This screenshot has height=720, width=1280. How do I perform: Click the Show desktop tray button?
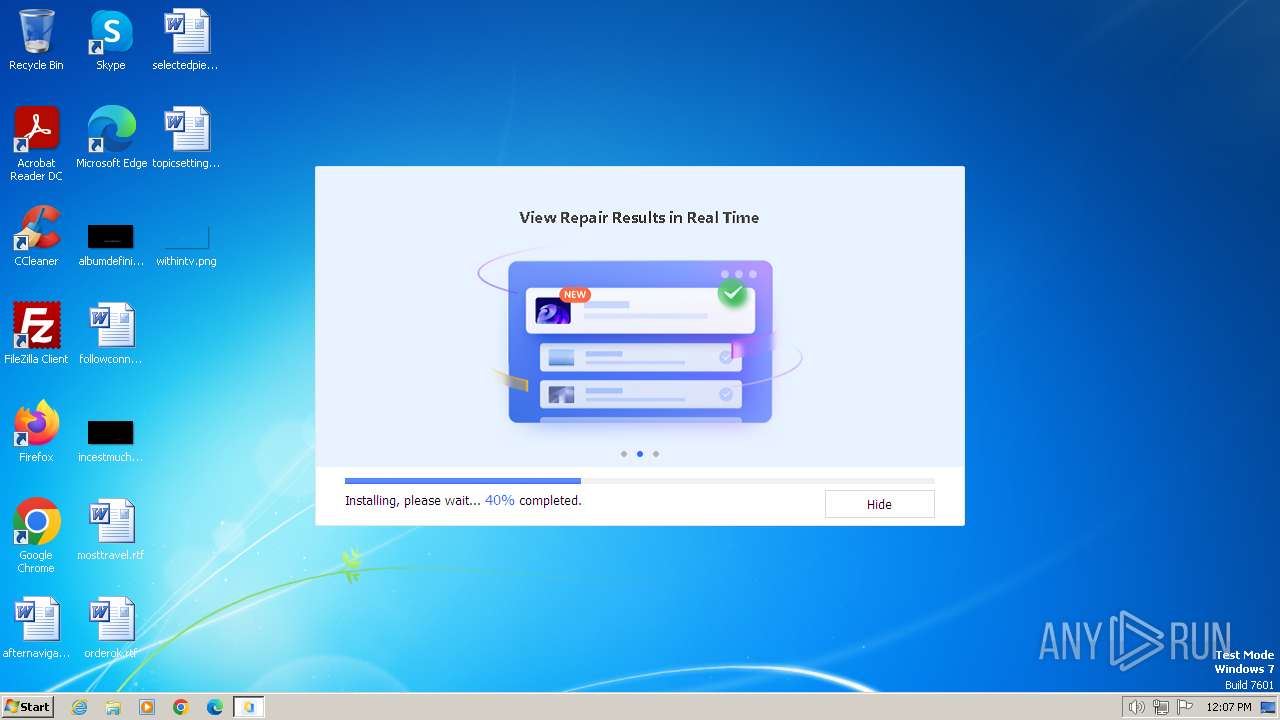(1268, 707)
